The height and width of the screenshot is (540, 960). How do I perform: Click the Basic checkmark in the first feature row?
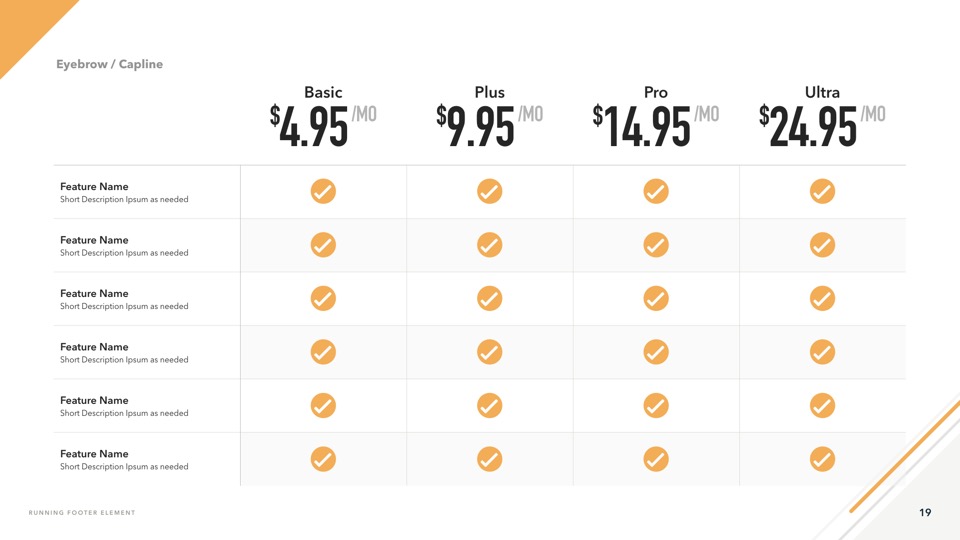[323, 191]
